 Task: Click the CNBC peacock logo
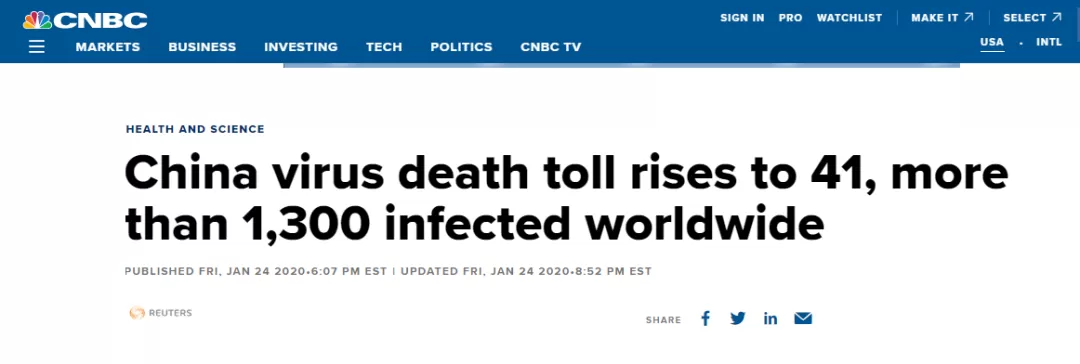[x=85, y=20]
